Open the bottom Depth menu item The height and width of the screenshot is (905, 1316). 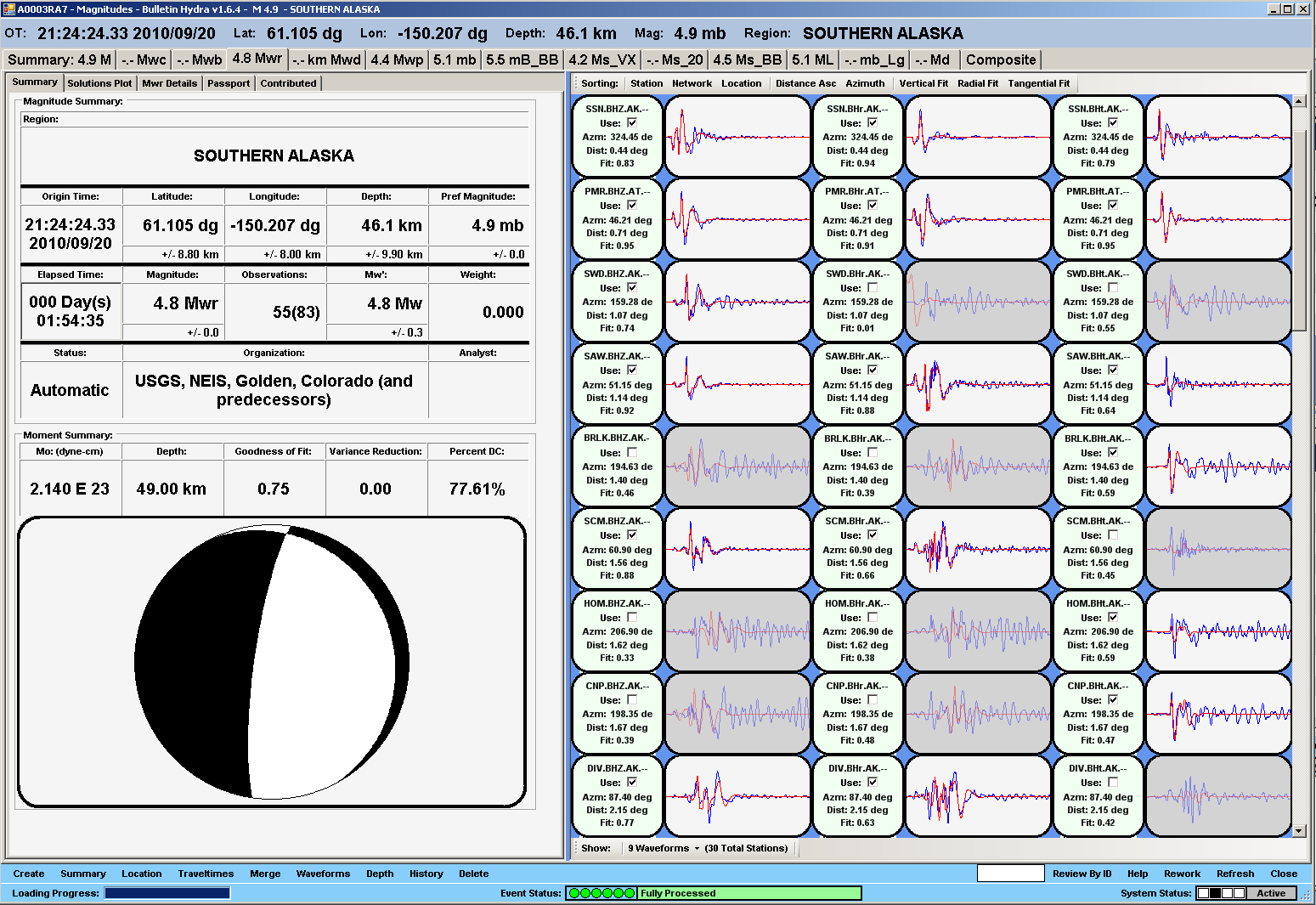click(x=380, y=874)
